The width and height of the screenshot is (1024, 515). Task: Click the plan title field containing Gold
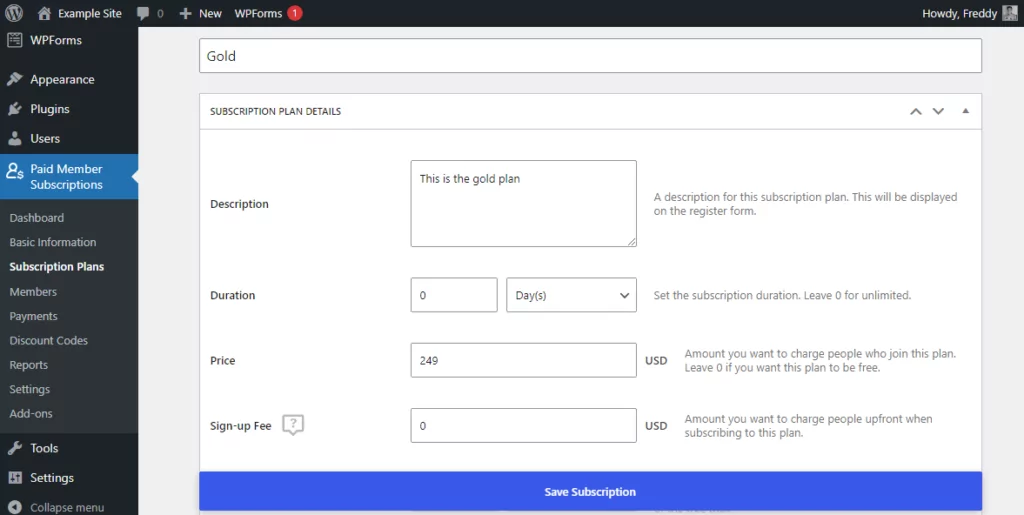pos(590,55)
